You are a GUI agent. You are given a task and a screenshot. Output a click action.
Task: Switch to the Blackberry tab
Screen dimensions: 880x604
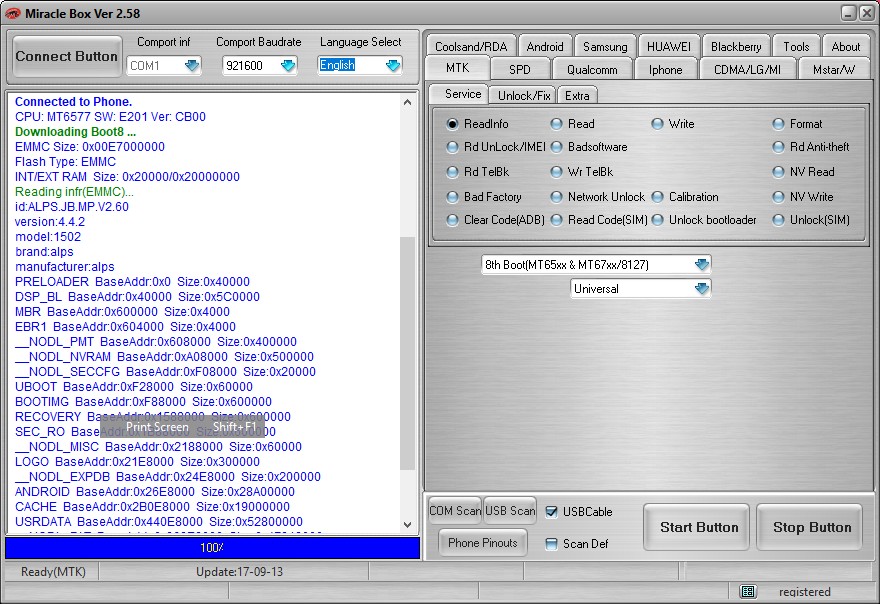(736, 47)
